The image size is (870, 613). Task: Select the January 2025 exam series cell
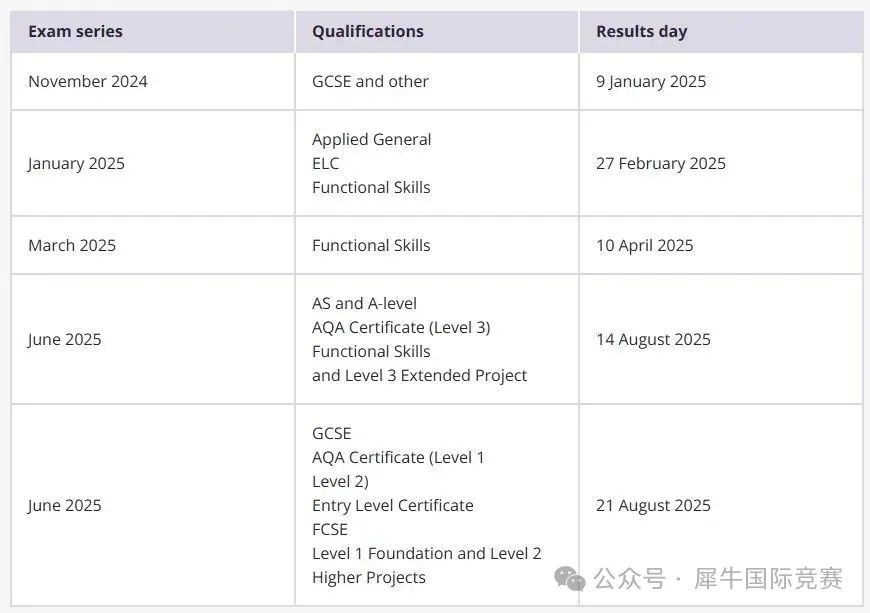(153, 163)
